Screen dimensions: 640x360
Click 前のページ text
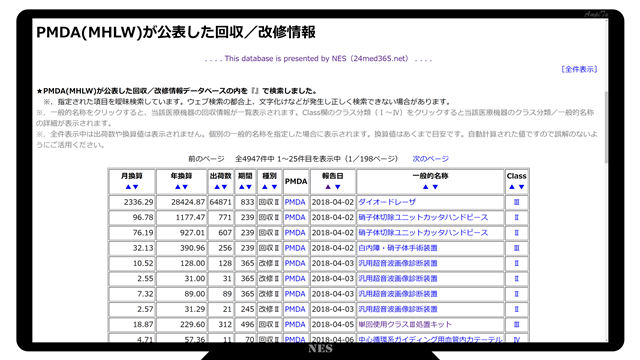[206, 159]
